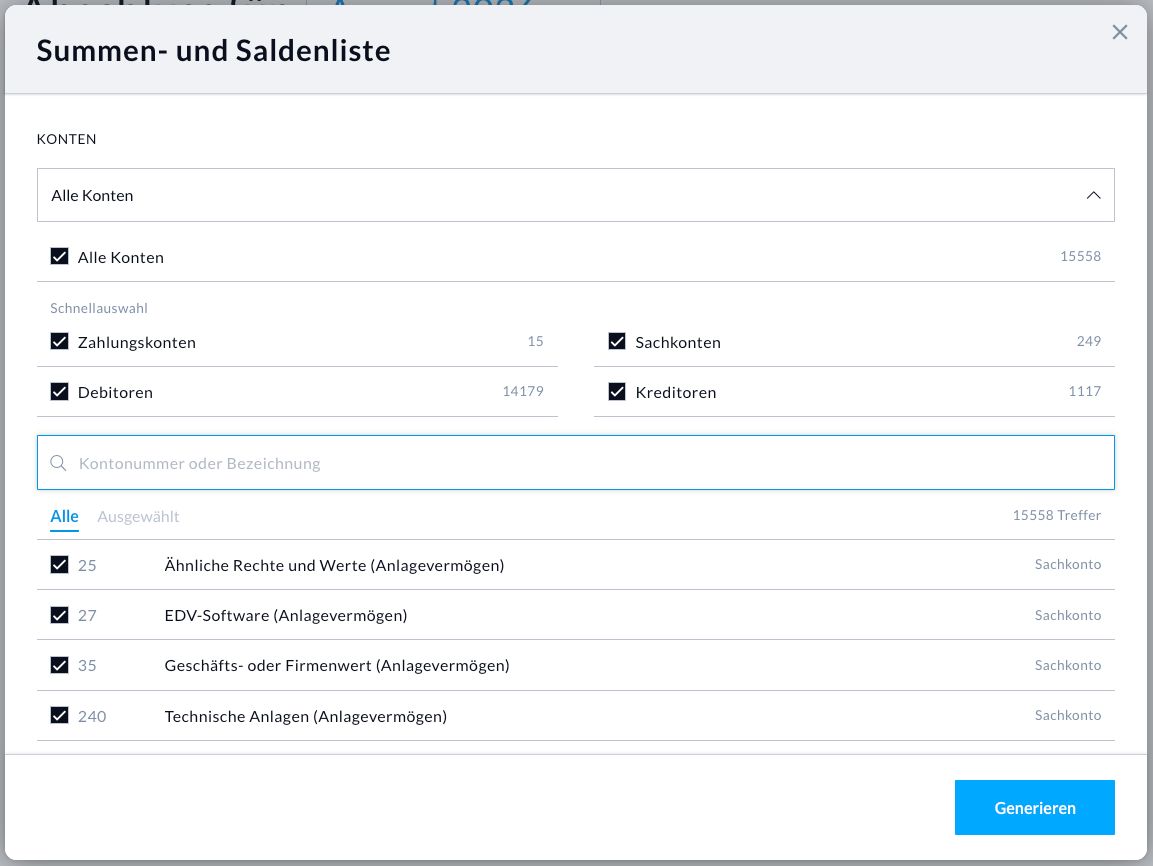
Task: Click the Sachkonto type for account 25
Action: pyautogui.click(x=1068, y=565)
